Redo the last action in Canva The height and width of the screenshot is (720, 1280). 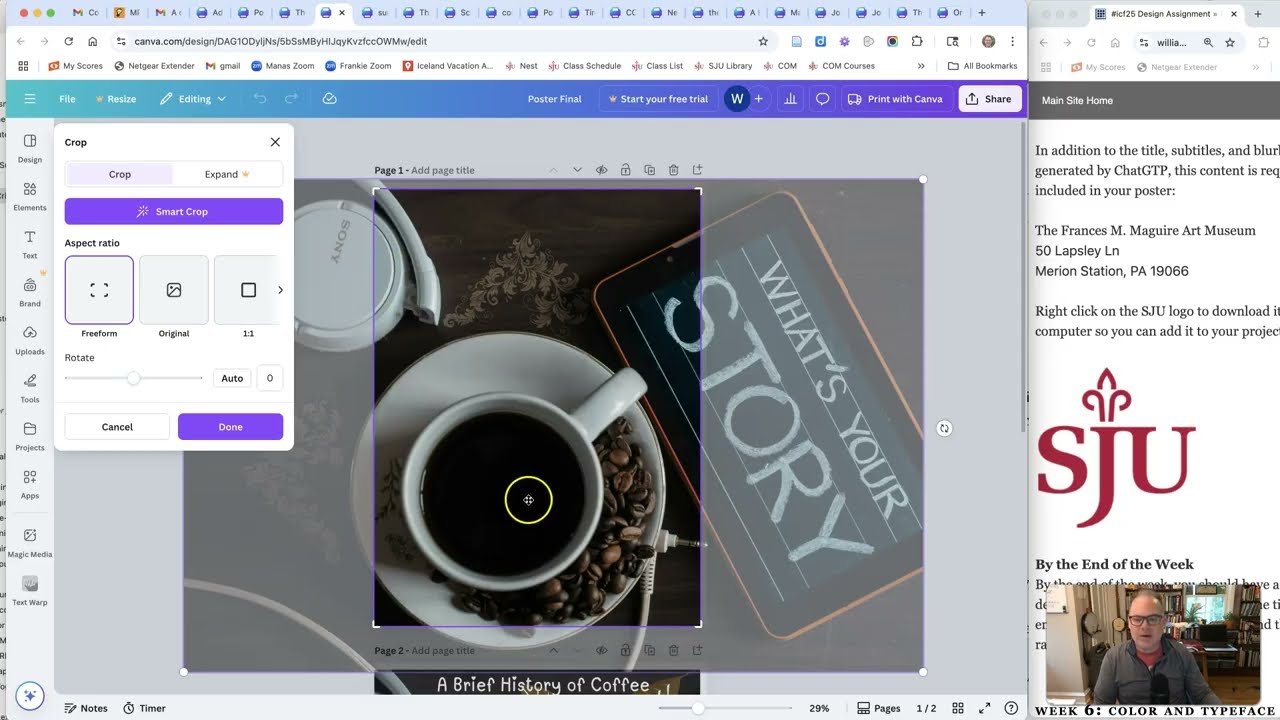point(291,99)
